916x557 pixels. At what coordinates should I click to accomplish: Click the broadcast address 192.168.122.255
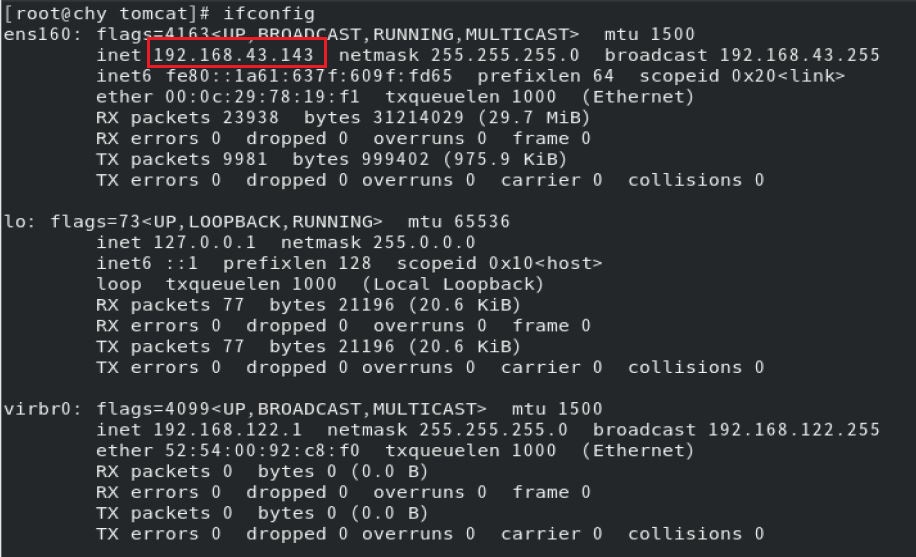[793, 430]
